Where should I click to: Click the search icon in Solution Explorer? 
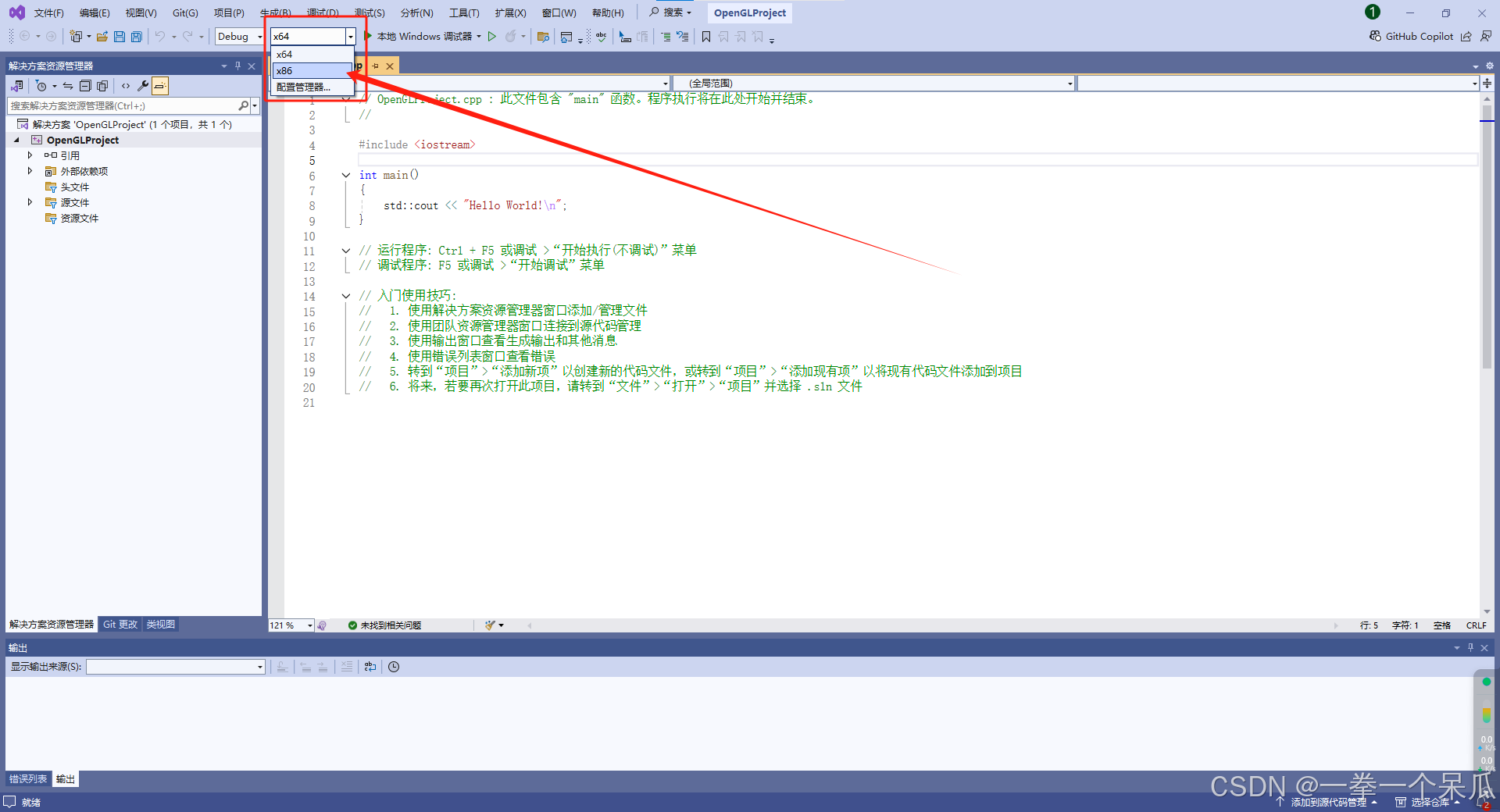244,105
